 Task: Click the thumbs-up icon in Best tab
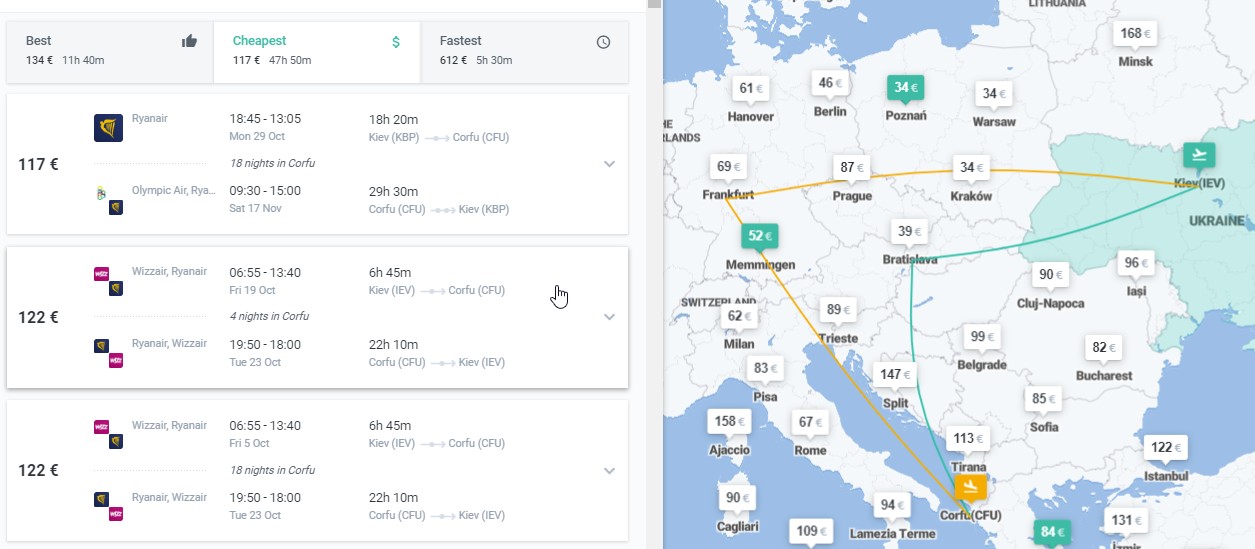(x=189, y=41)
